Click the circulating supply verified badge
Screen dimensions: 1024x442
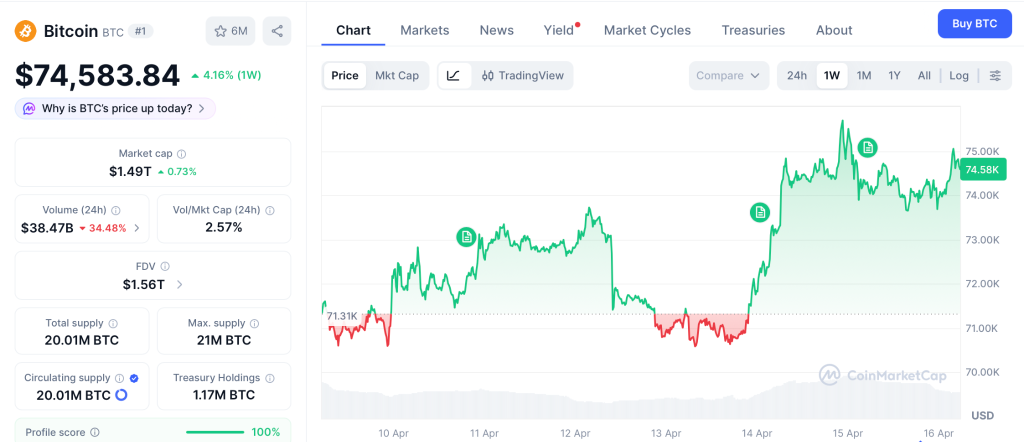pos(134,378)
